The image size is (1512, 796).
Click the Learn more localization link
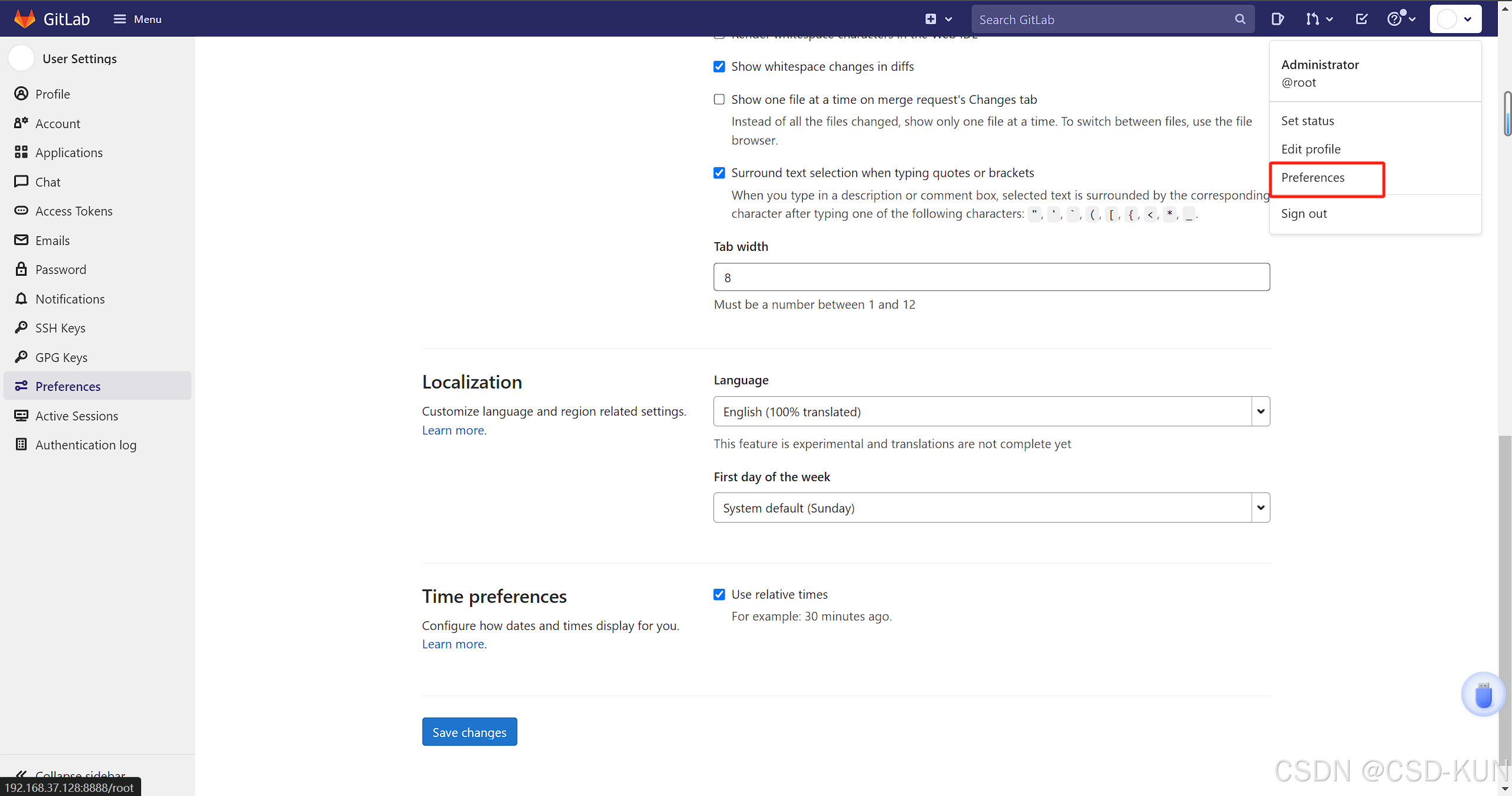click(454, 430)
